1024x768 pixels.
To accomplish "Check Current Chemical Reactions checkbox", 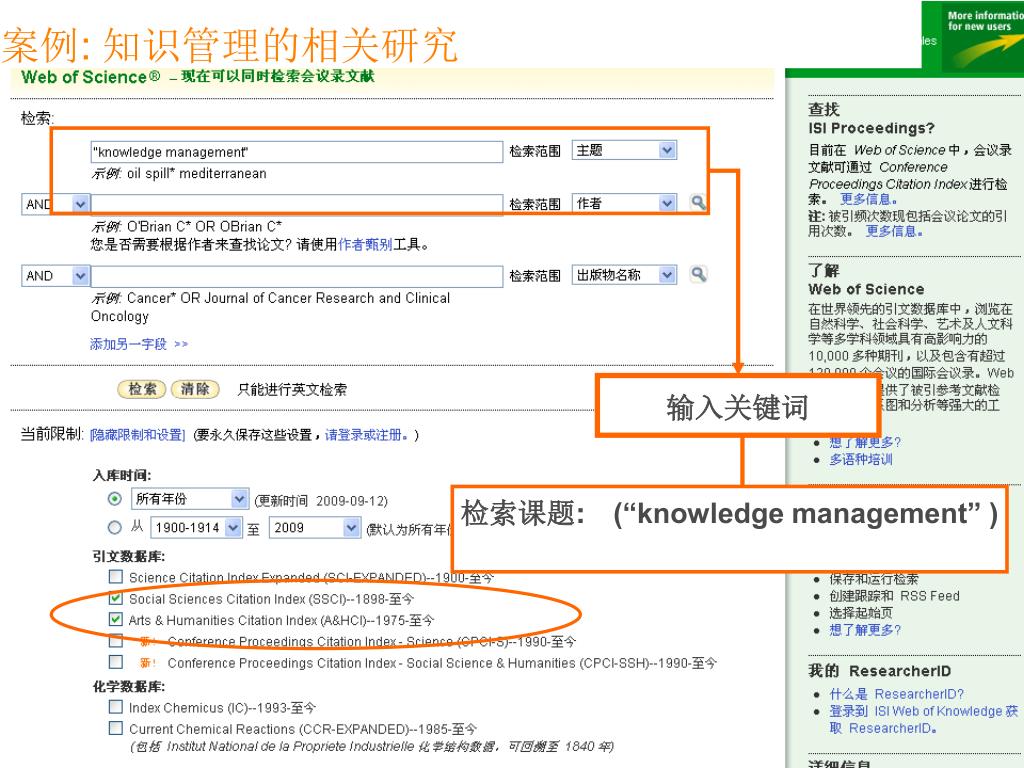I will tap(116, 728).
